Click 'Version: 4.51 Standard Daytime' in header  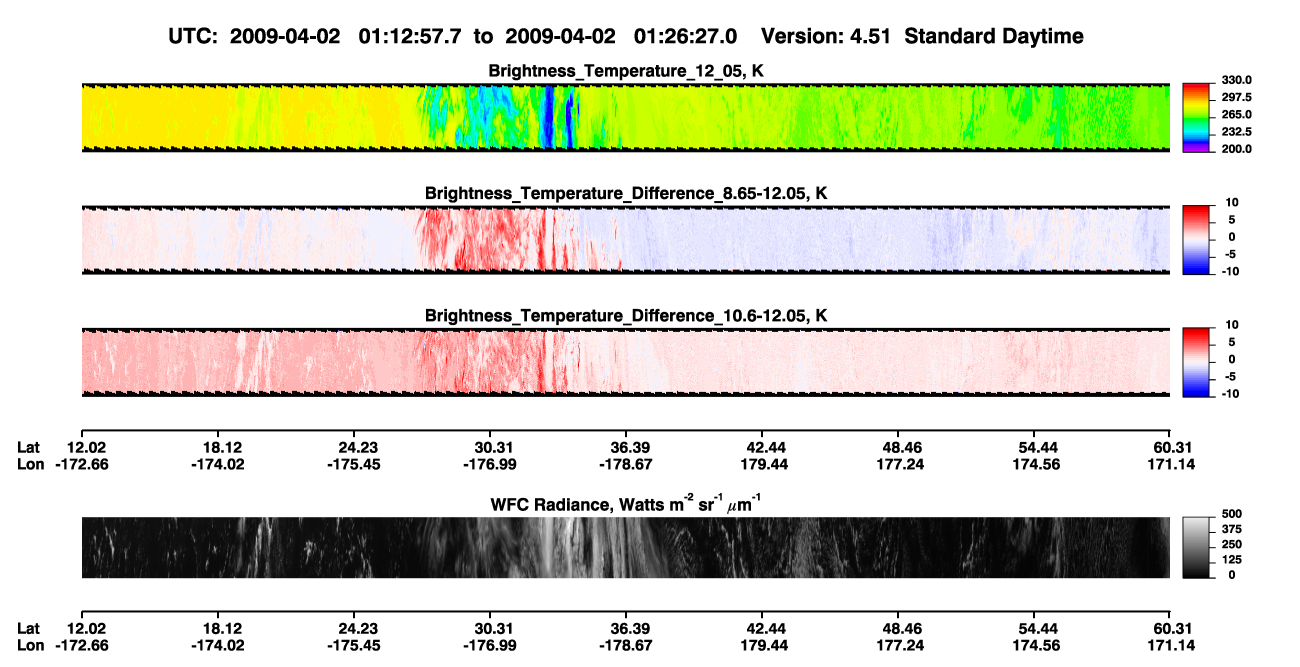922,36
